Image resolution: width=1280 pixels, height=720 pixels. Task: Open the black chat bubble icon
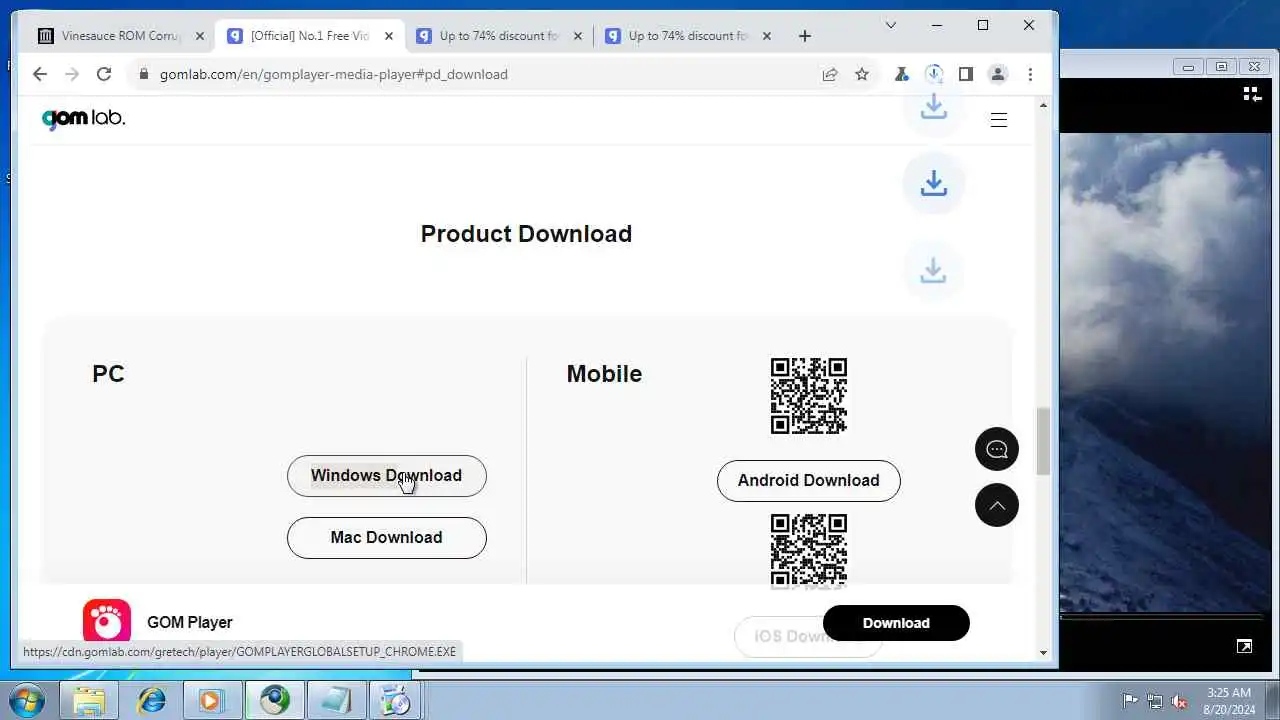coord(997,449)
